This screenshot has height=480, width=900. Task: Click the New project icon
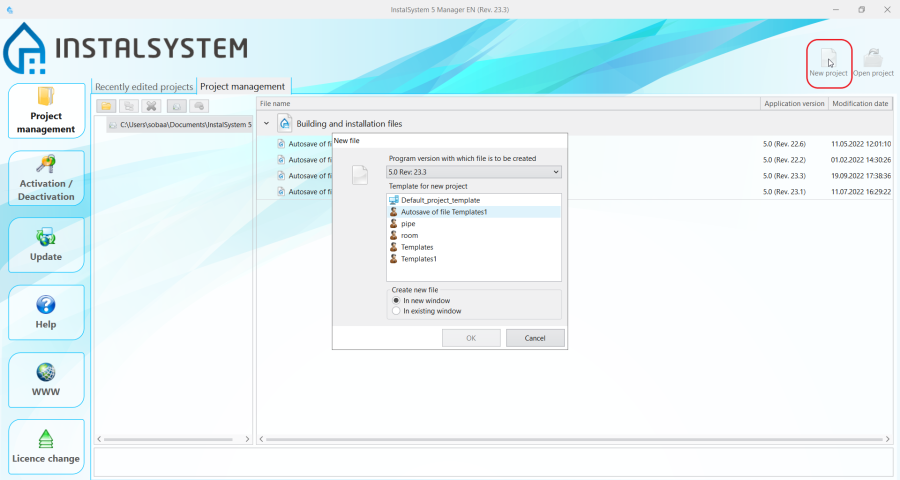click(828, 59)
